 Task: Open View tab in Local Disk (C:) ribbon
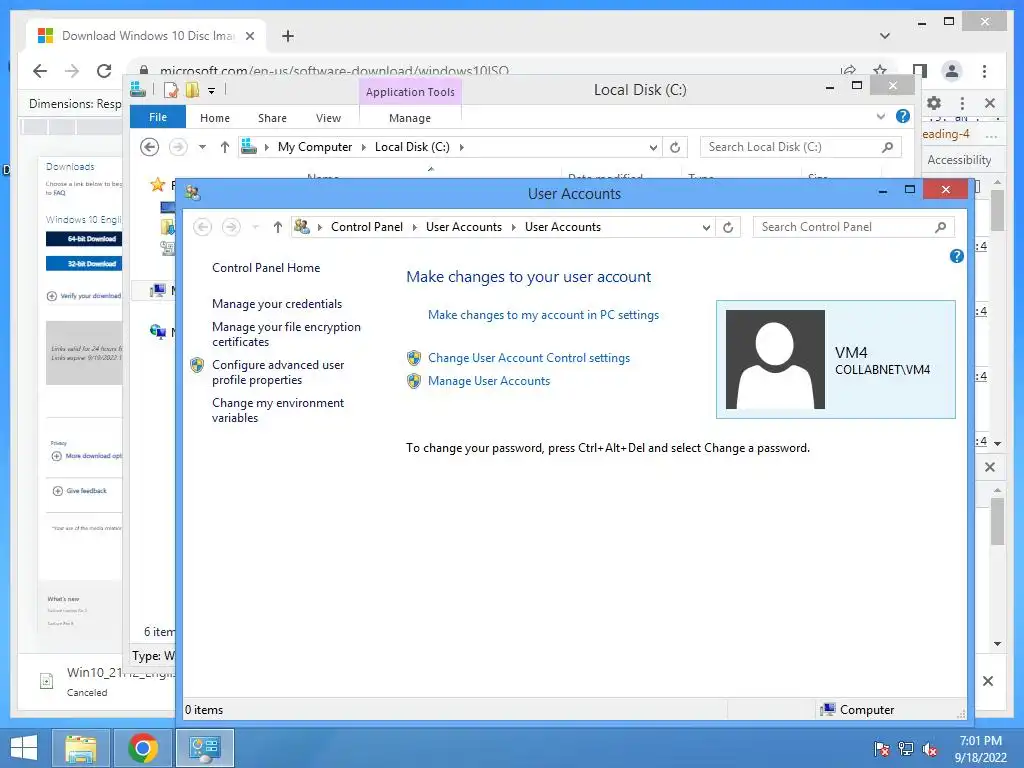328,118
